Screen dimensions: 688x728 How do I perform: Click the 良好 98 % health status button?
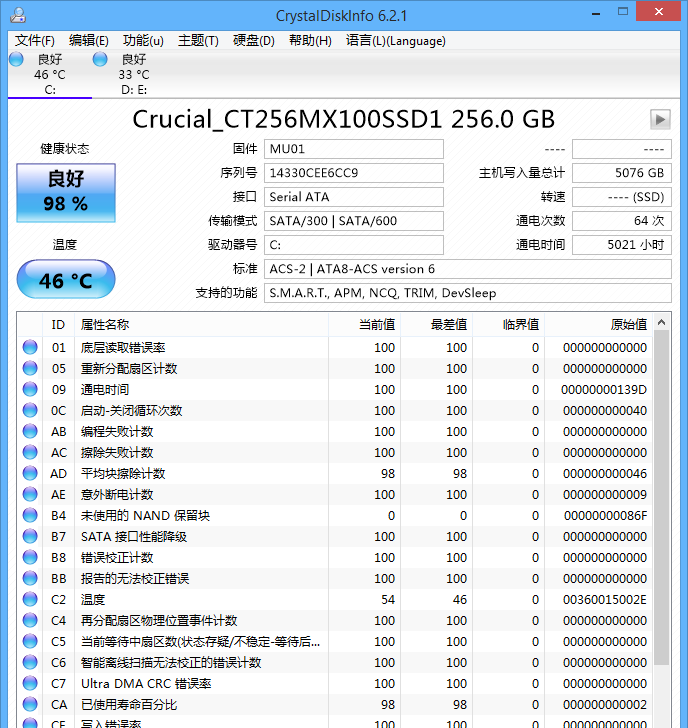coord(66,193)
